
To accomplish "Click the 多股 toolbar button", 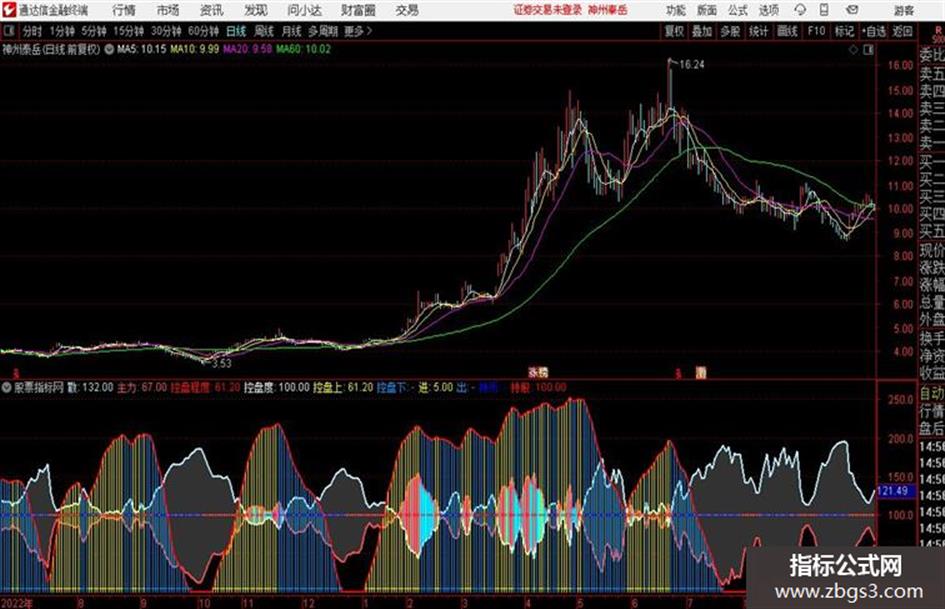I will (x=730, y=31).
